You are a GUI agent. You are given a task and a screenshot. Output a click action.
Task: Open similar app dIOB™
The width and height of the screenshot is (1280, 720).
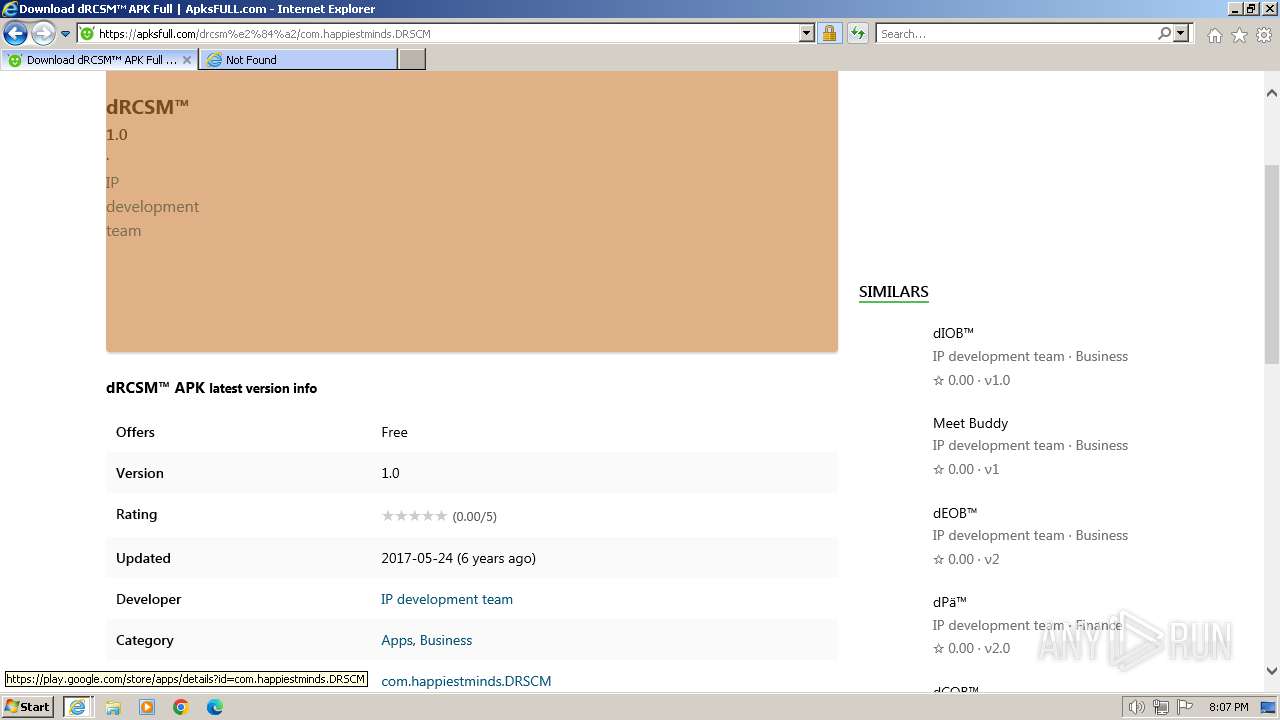coord(953,333)
